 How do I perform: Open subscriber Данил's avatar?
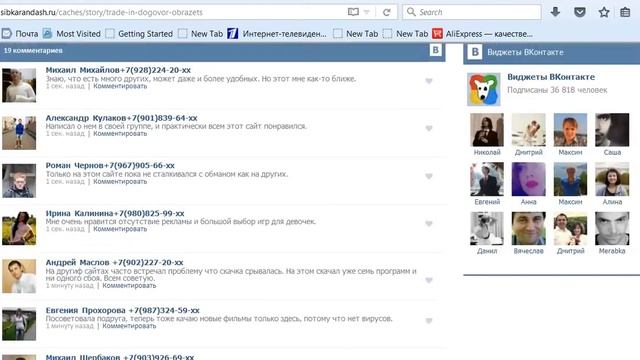[487, 229]
